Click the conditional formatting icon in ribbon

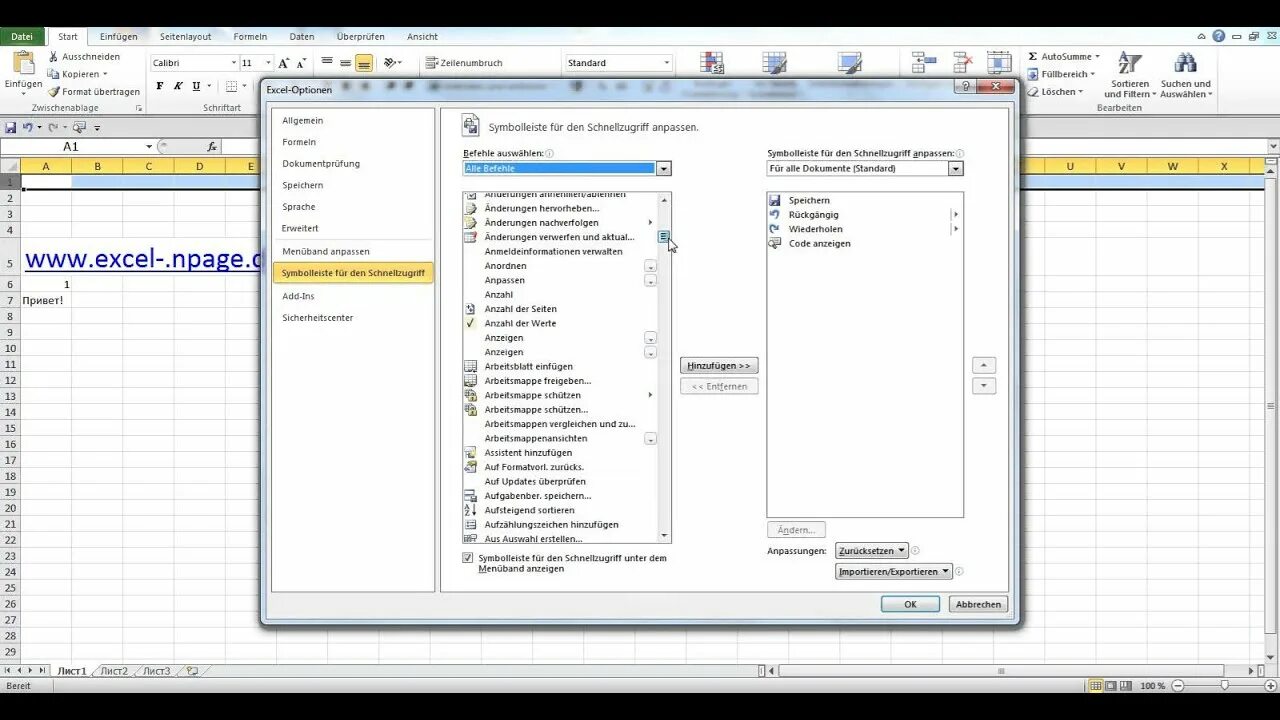(712, 63)
